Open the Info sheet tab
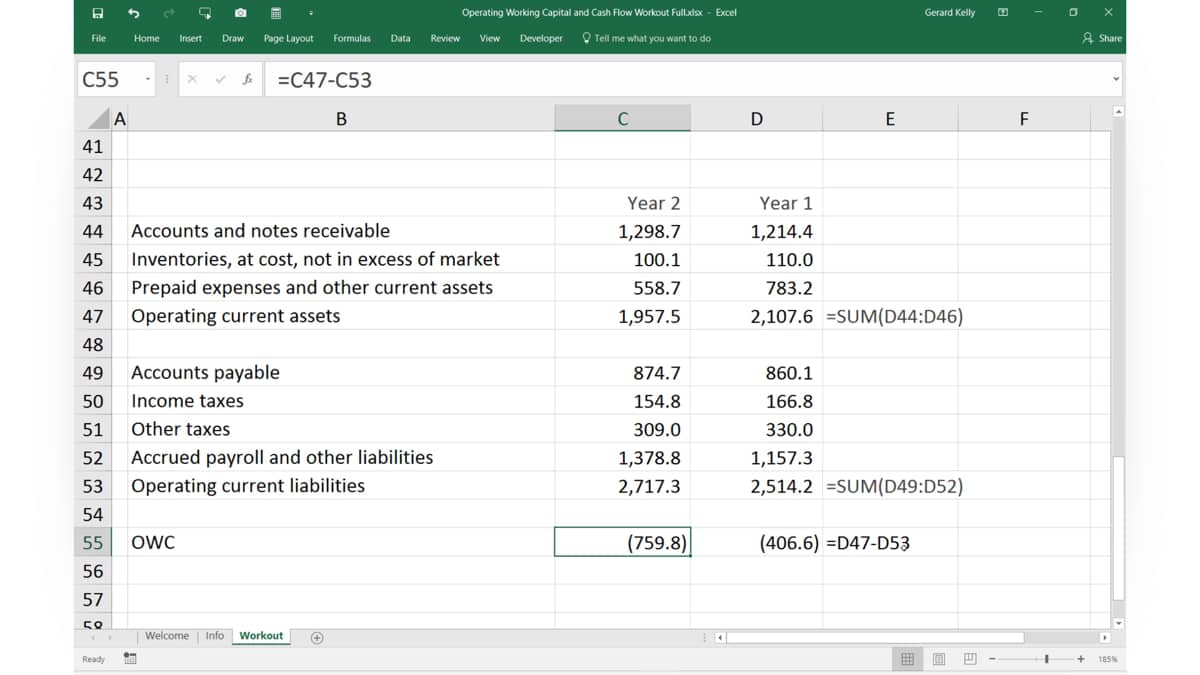Viewport: 1200px width, 675px height. (215, 636)
